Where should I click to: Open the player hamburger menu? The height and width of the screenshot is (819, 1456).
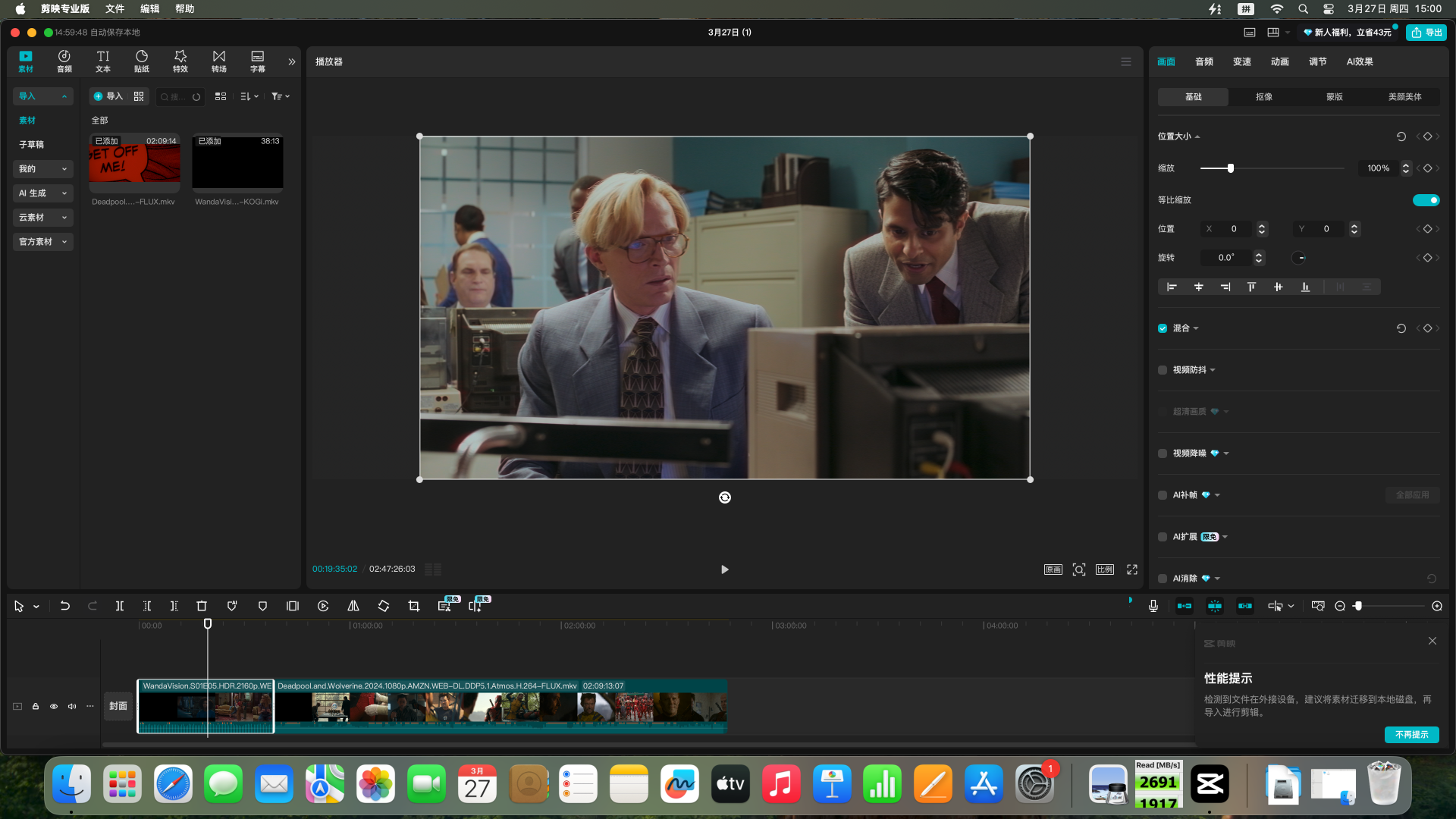(1126, 61)
